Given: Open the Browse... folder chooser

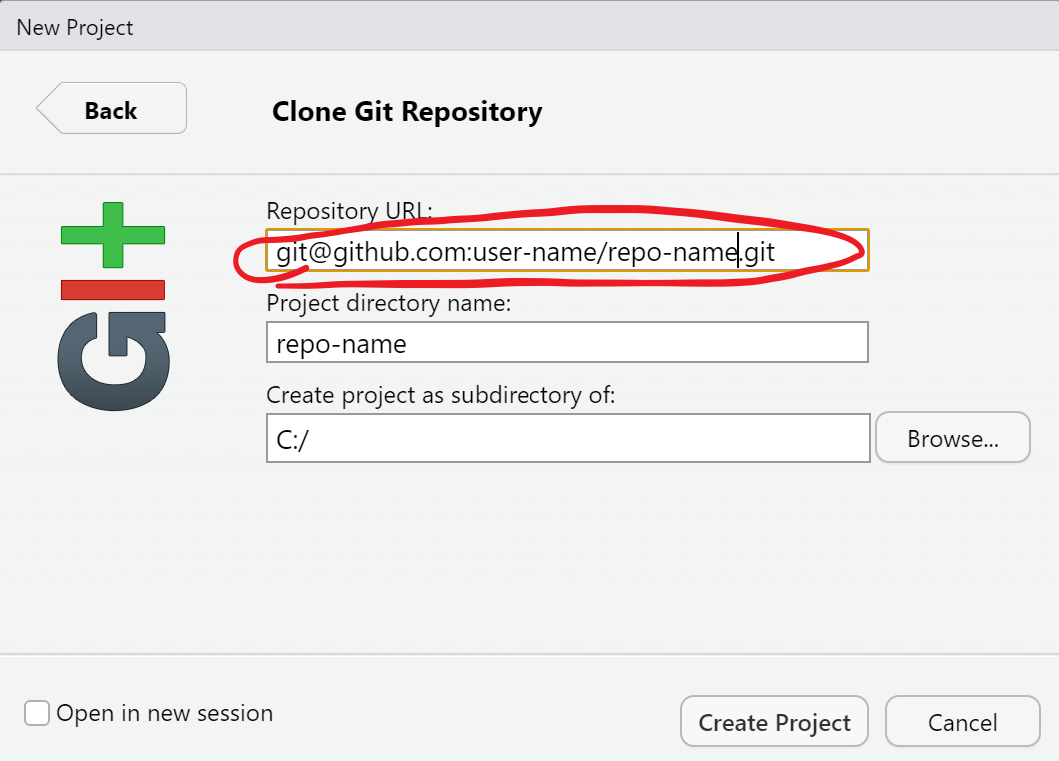Looking at the screenshot, I should click(952, 438).
